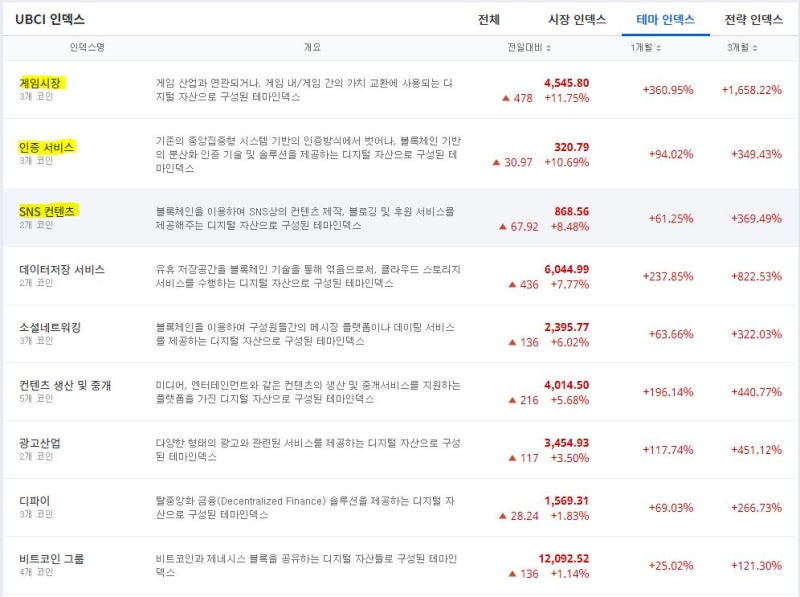Open the 디파이 index
This screenshot has height=597, width=800.
point(35,501)
